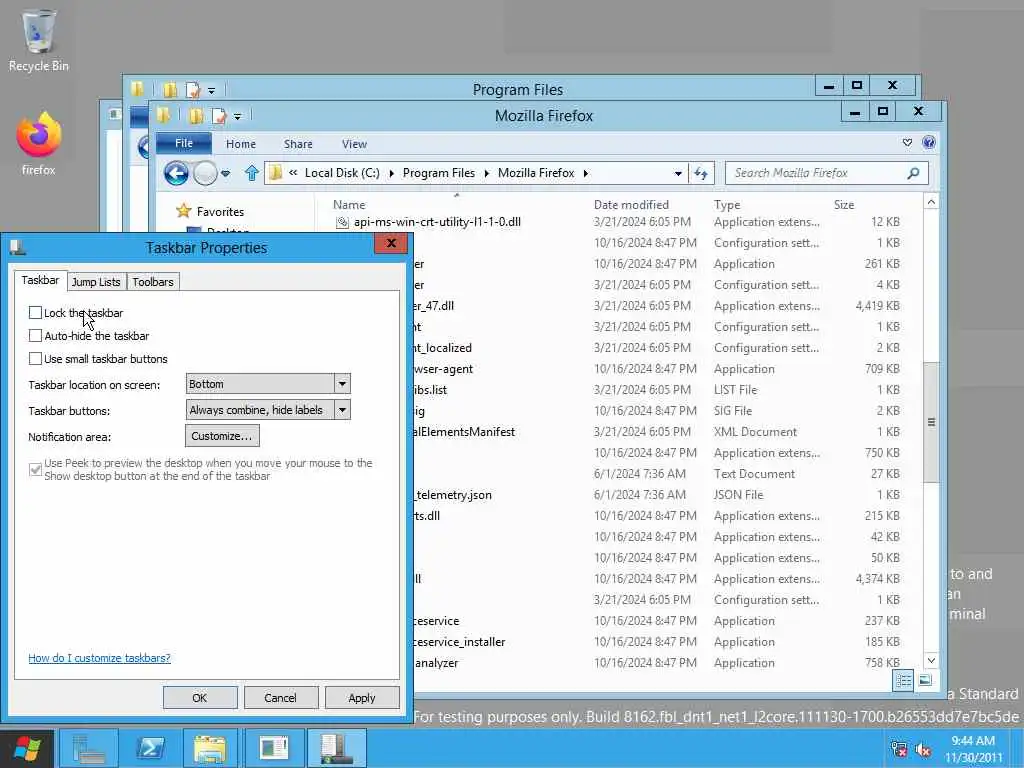Click the grayed Use Peek checkbox
Image resolution: width=1024 pixels, height=768 pixels.
coord(35,469)
